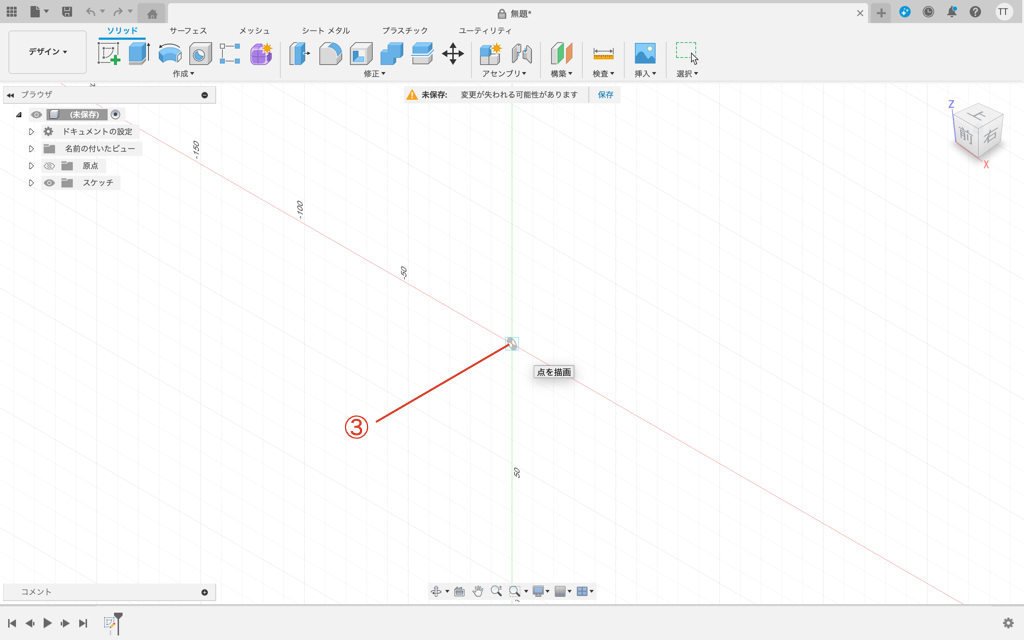Play the timeline

(x=47, y=623)
